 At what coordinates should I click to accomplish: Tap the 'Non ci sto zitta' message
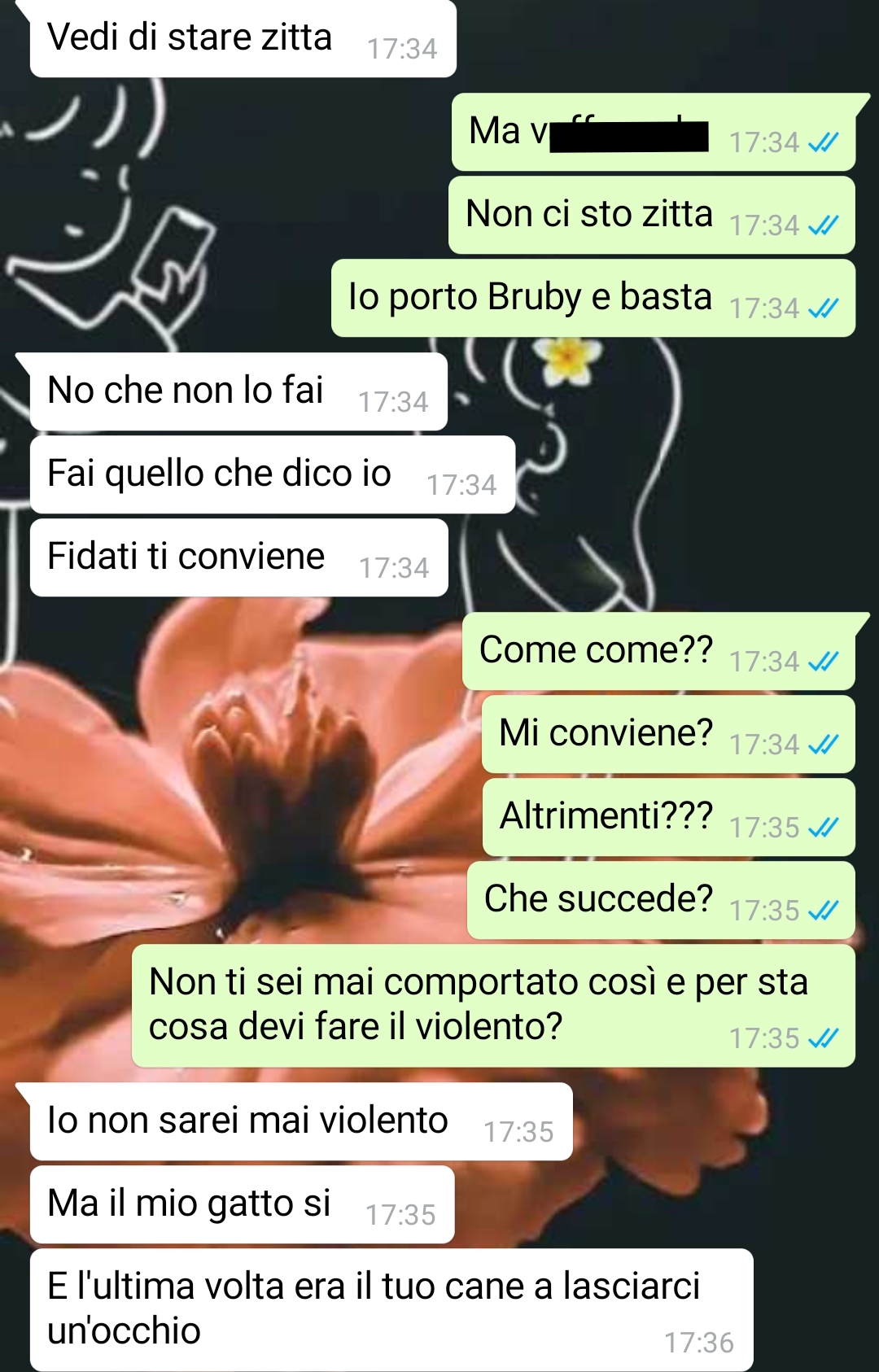click(x=651, y=215)
